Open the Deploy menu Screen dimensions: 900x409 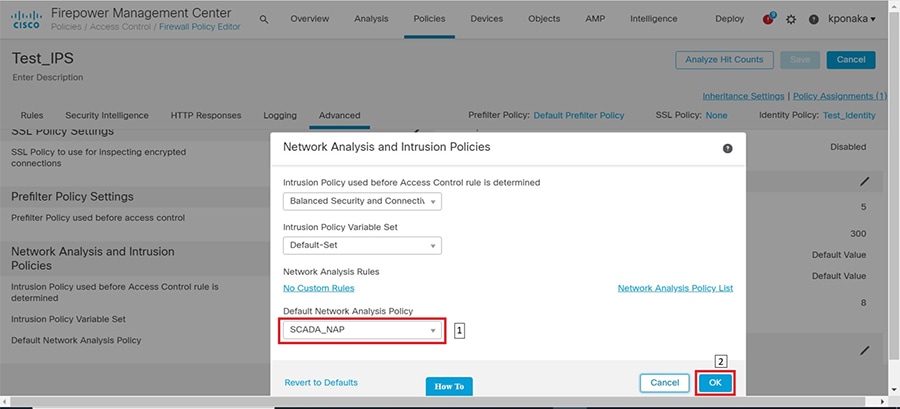click(730, 19)
